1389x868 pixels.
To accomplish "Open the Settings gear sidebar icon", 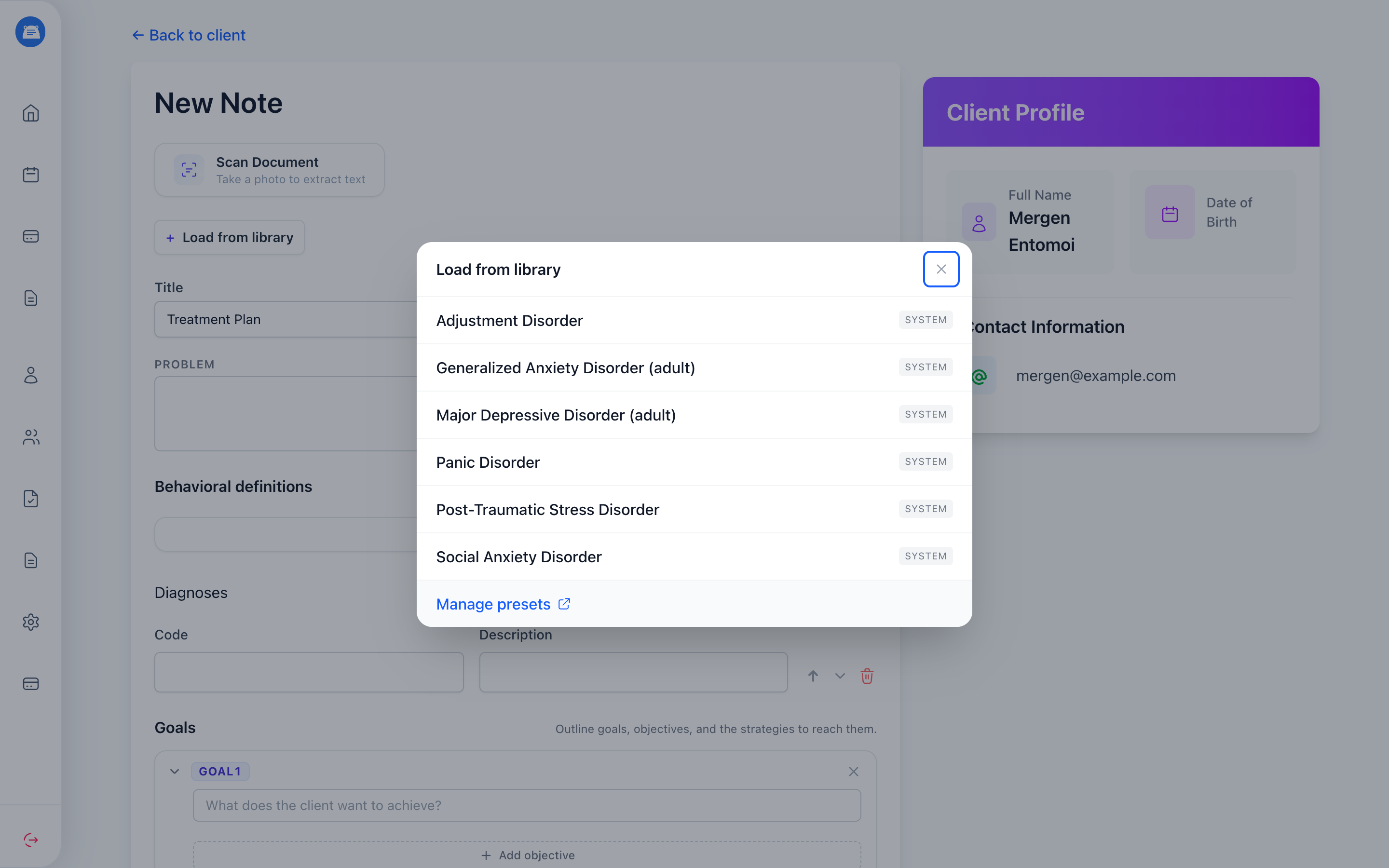I will pyautogui.click(x=30, y=622).
